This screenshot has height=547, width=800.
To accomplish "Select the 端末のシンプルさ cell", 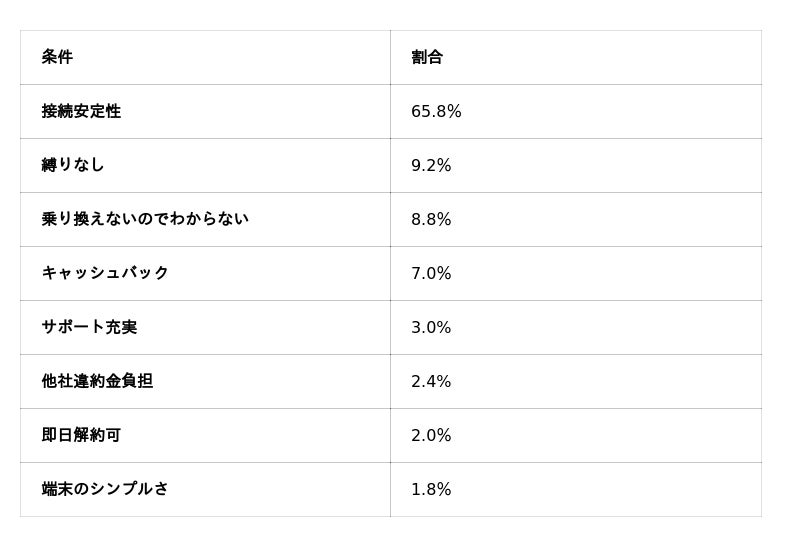I will [105, 489].
